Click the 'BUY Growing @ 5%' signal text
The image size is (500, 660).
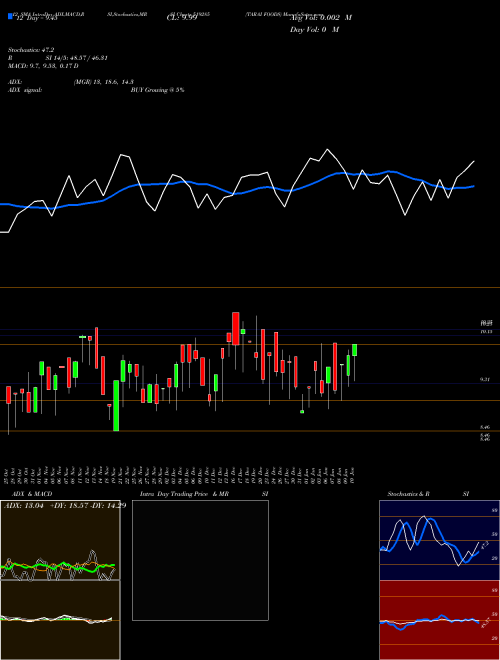(x=157, y=90)
